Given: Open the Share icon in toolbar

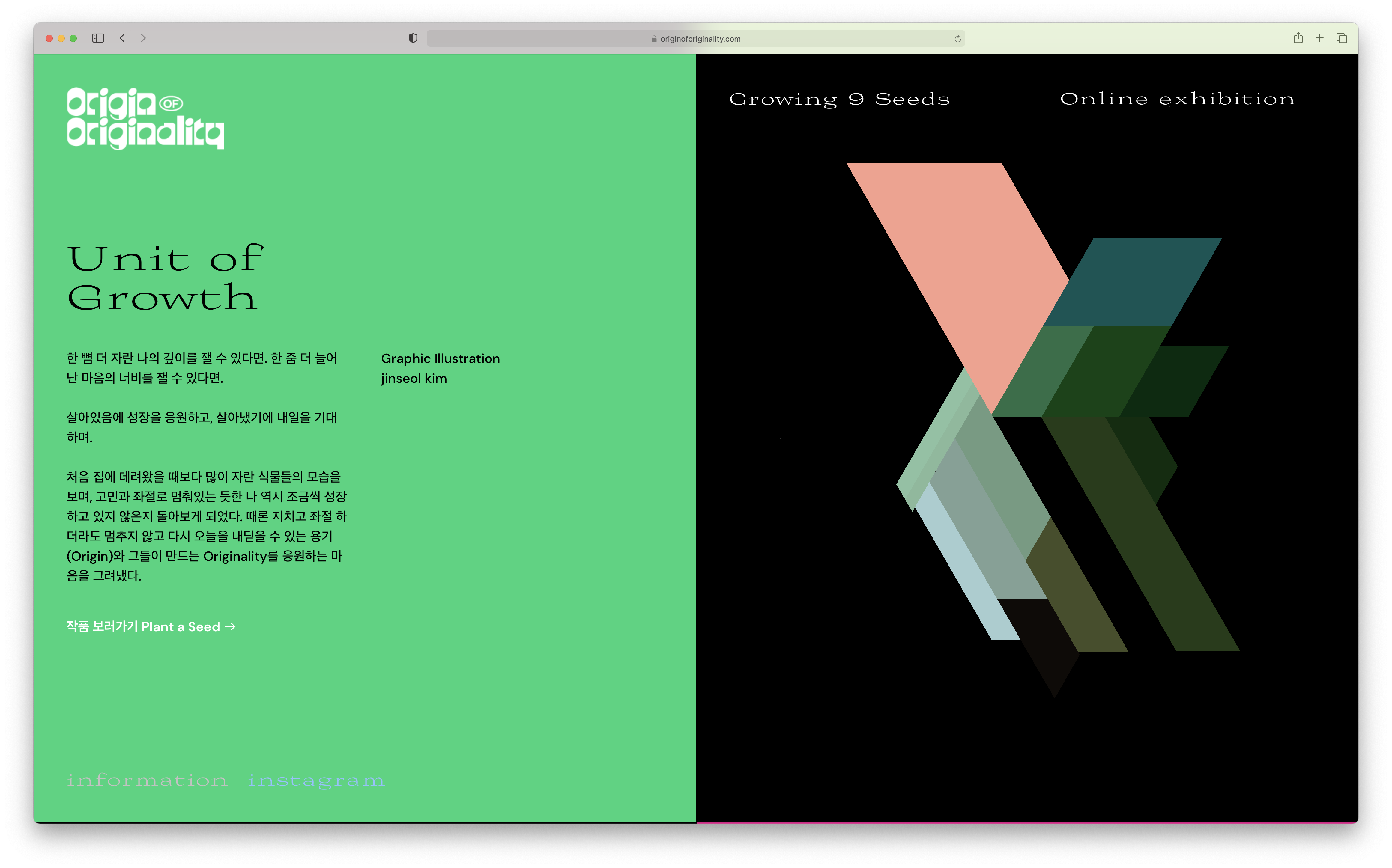Looking at the screenshot, I should coord(1298,38).
